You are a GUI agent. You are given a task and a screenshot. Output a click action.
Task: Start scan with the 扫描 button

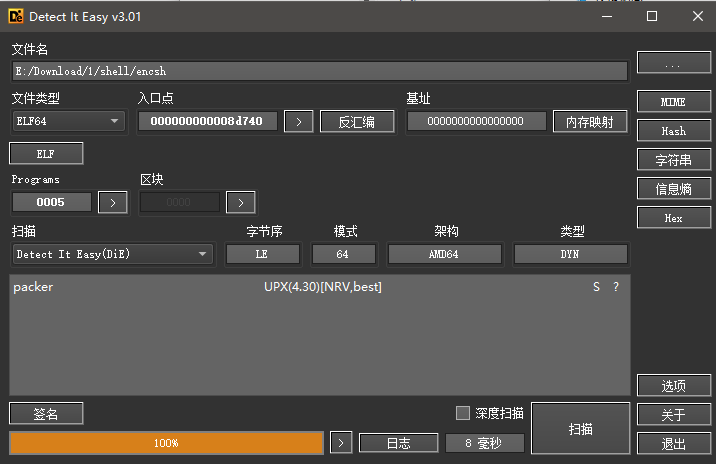pyautogui.click(x=581, y=428)
